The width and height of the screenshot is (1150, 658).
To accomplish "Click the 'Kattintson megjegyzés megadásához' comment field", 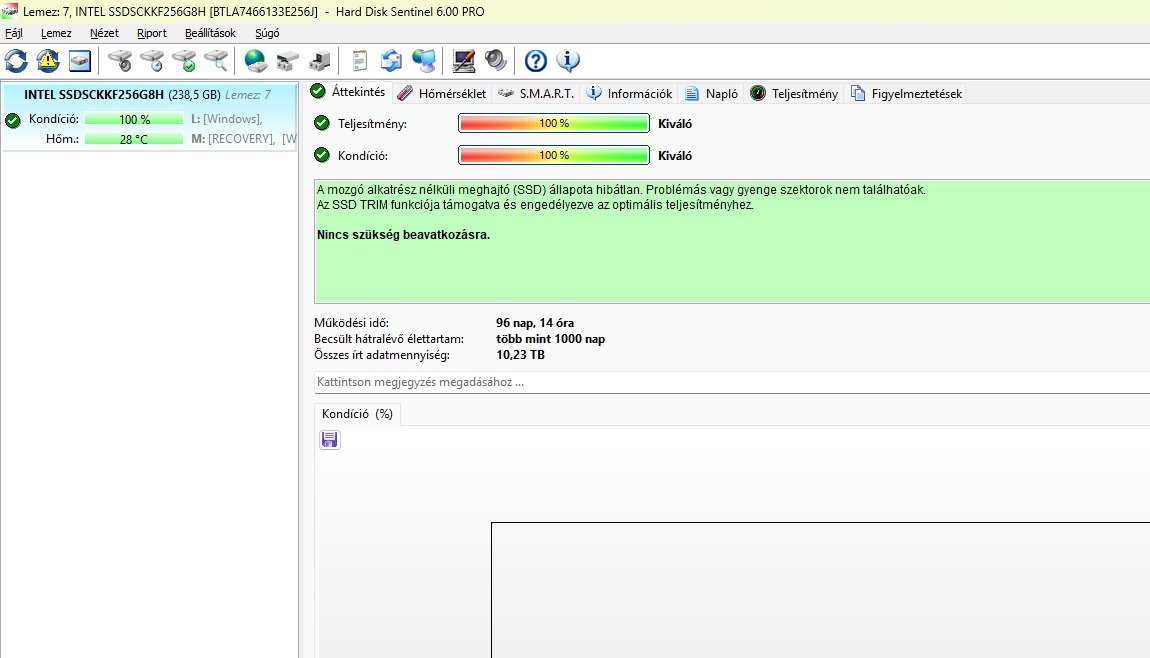I will pyautogui.click(x=732, y=382).
